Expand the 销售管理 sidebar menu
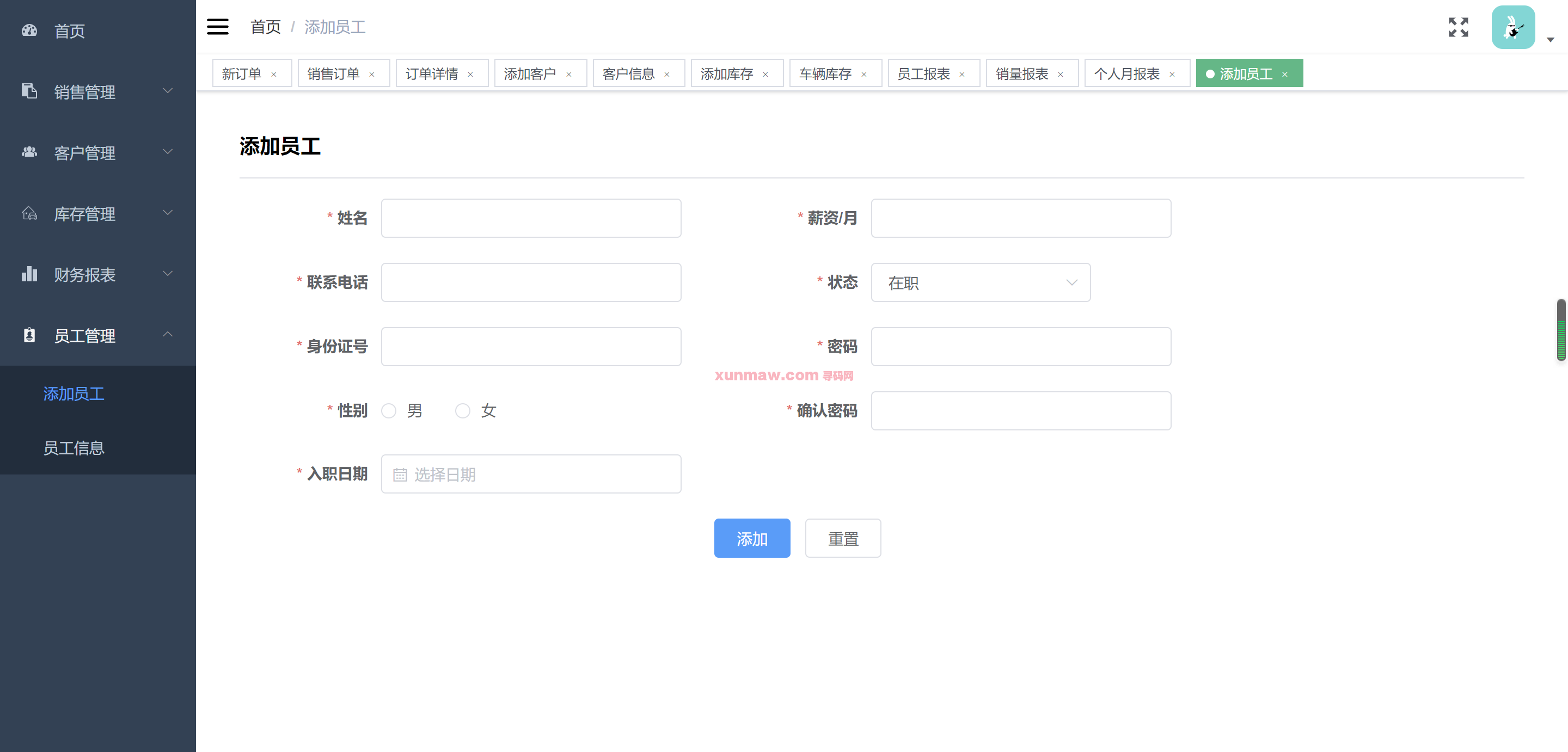 (x=97, y=91)
